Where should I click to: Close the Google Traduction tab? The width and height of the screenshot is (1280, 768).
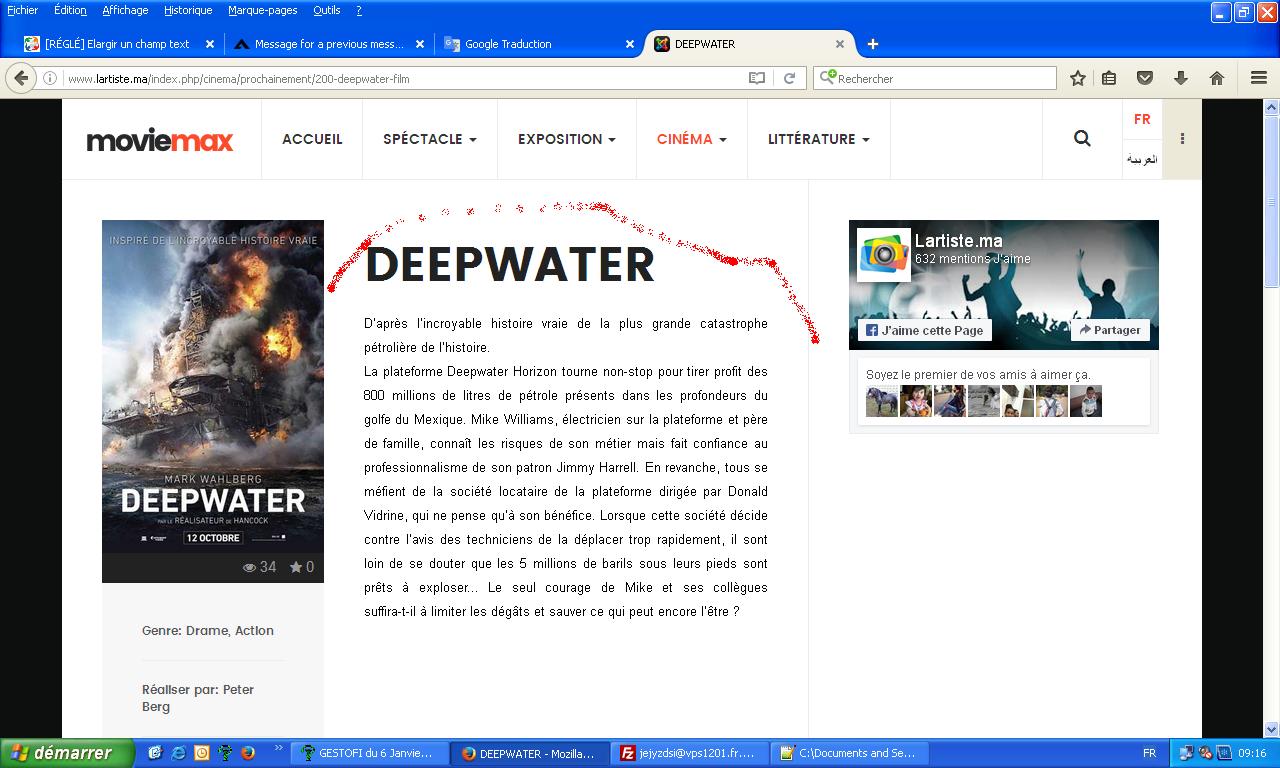[x=630, y=44]
